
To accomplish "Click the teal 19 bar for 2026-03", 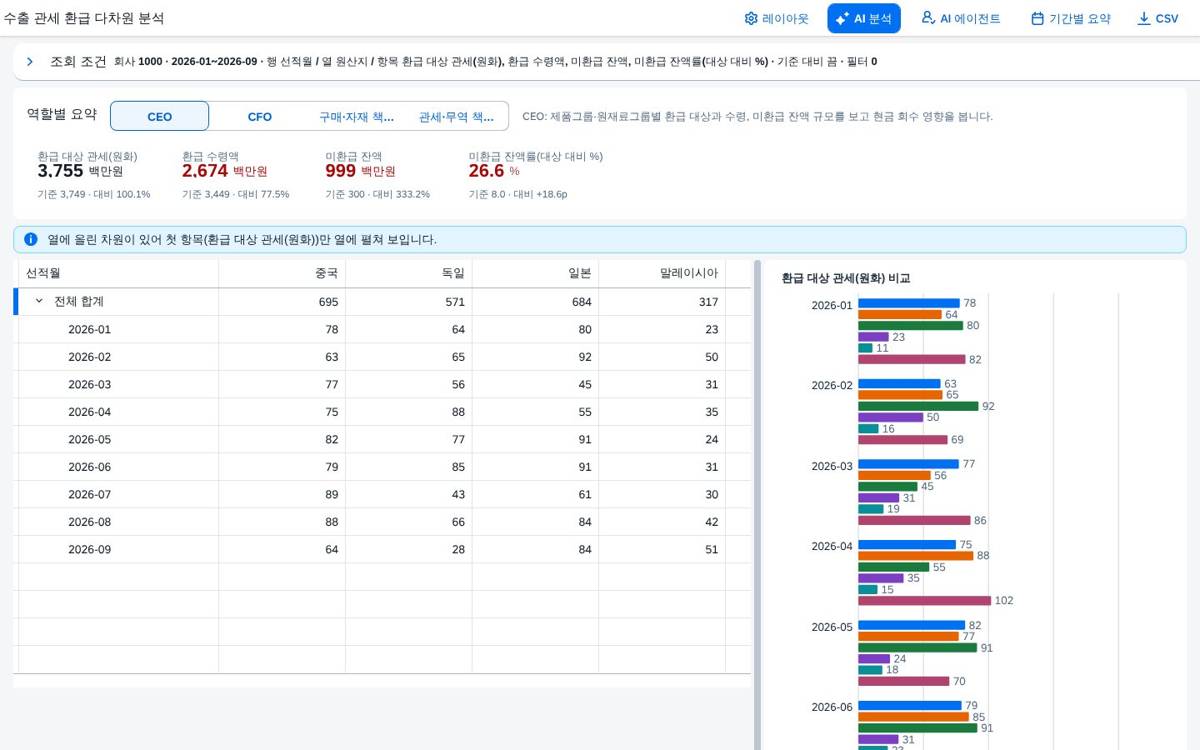I will click(x=870, y=509).
